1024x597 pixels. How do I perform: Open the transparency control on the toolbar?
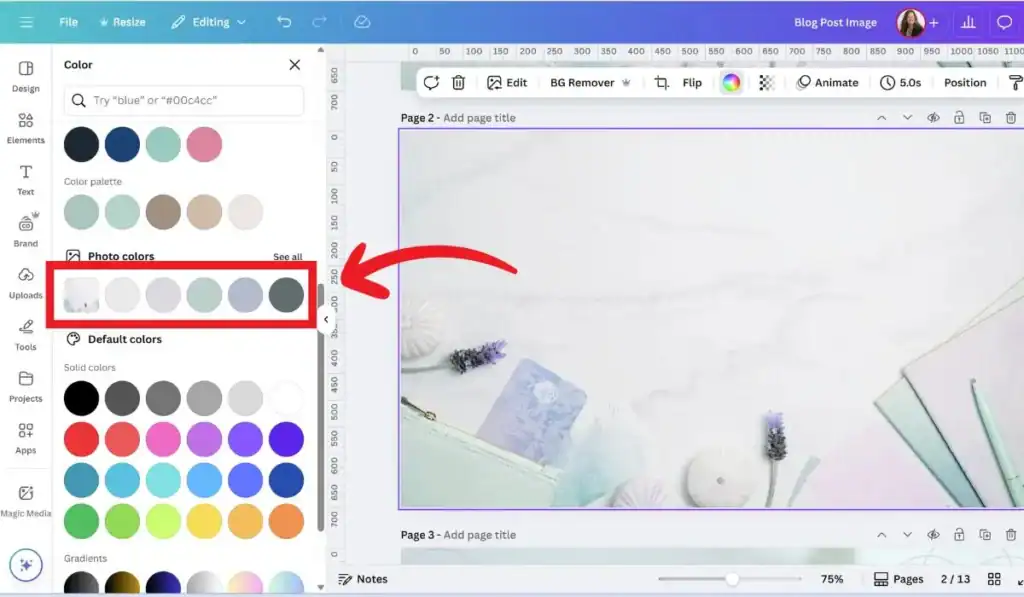(766, 82)
